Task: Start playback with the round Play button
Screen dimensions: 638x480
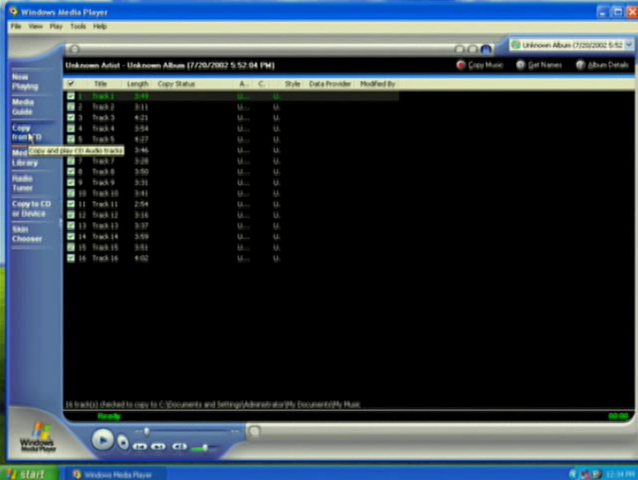Action: [103, 440]
